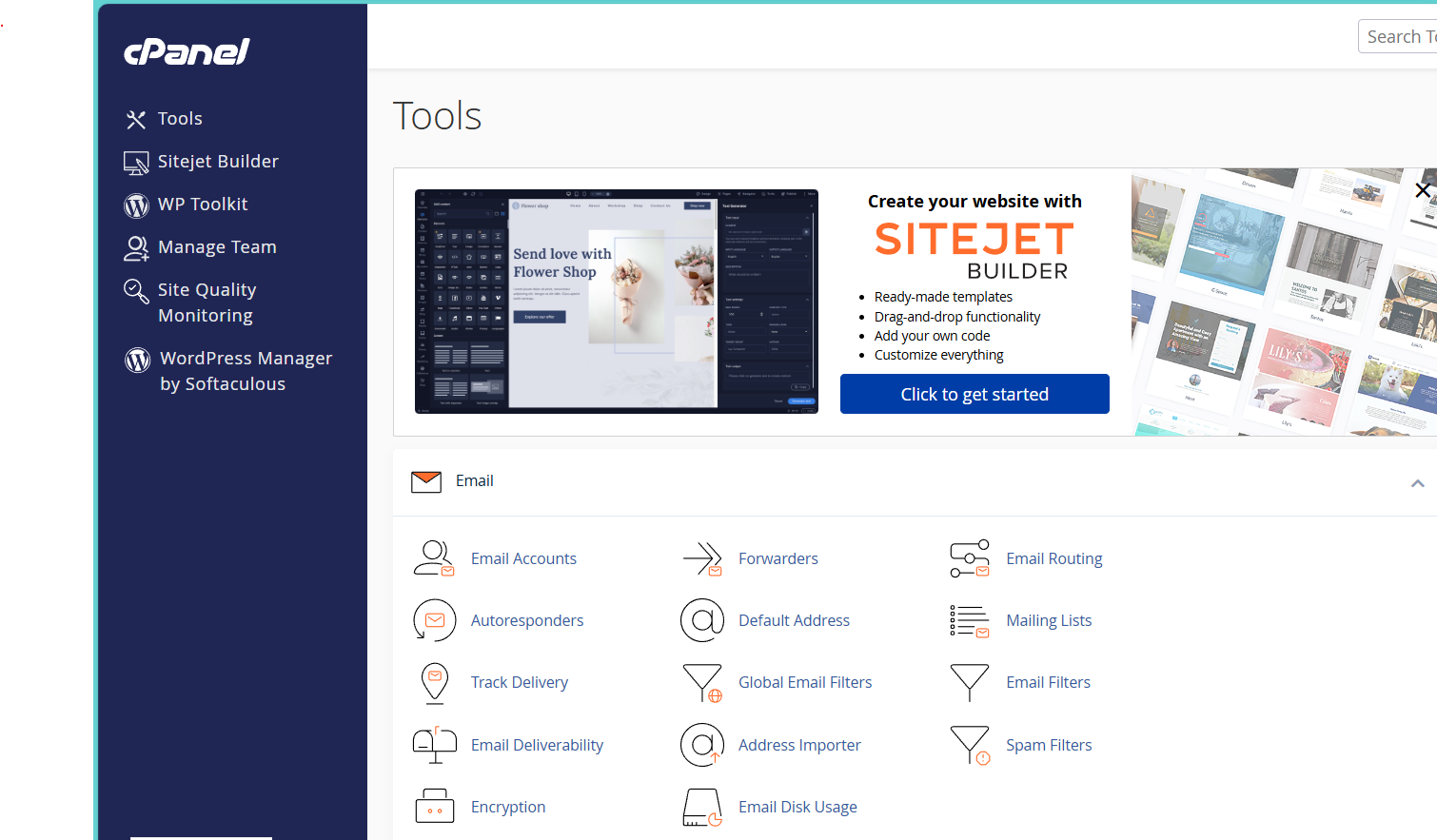The image size is (1437, 840).
Task: Open the Track Delivery link
Action: (520, 682)
